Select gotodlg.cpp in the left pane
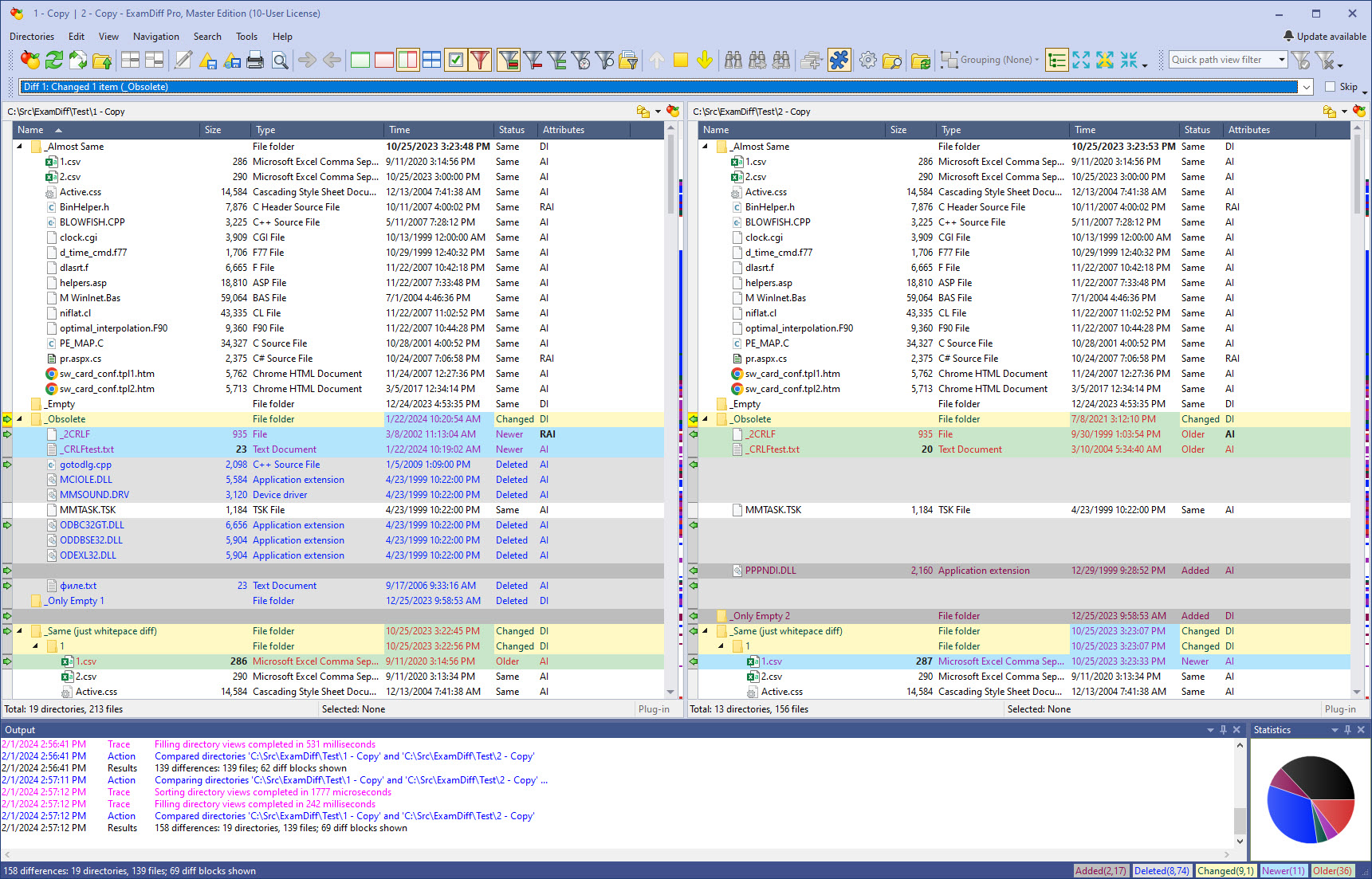Viewport: 1372px width, 879px height. coord(85,465)
